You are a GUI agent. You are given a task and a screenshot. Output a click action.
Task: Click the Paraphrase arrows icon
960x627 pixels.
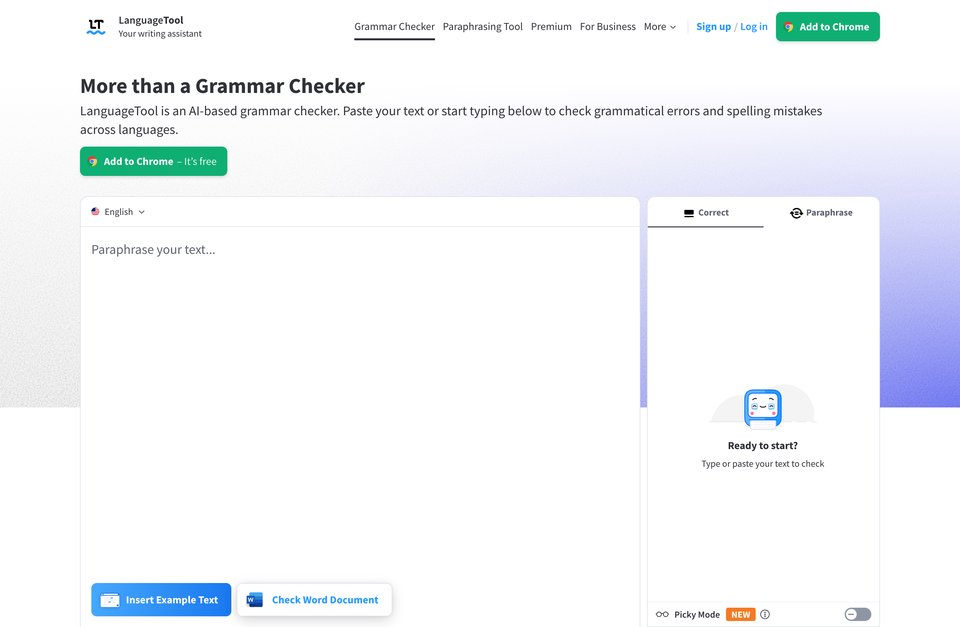pos(796,212)
